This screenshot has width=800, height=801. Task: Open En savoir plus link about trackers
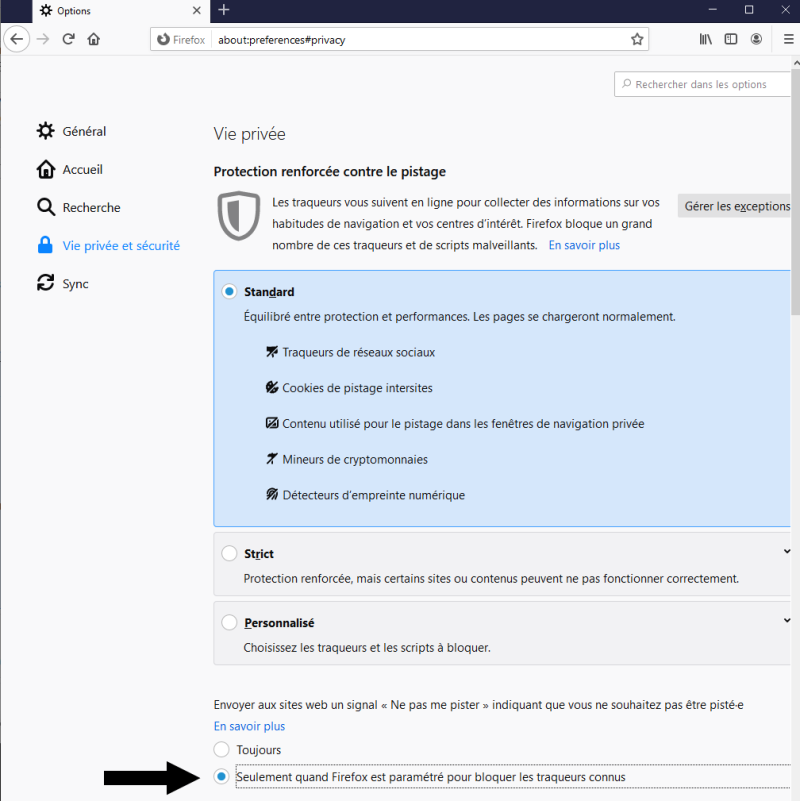pyautogui.click(x=584, y=245)
